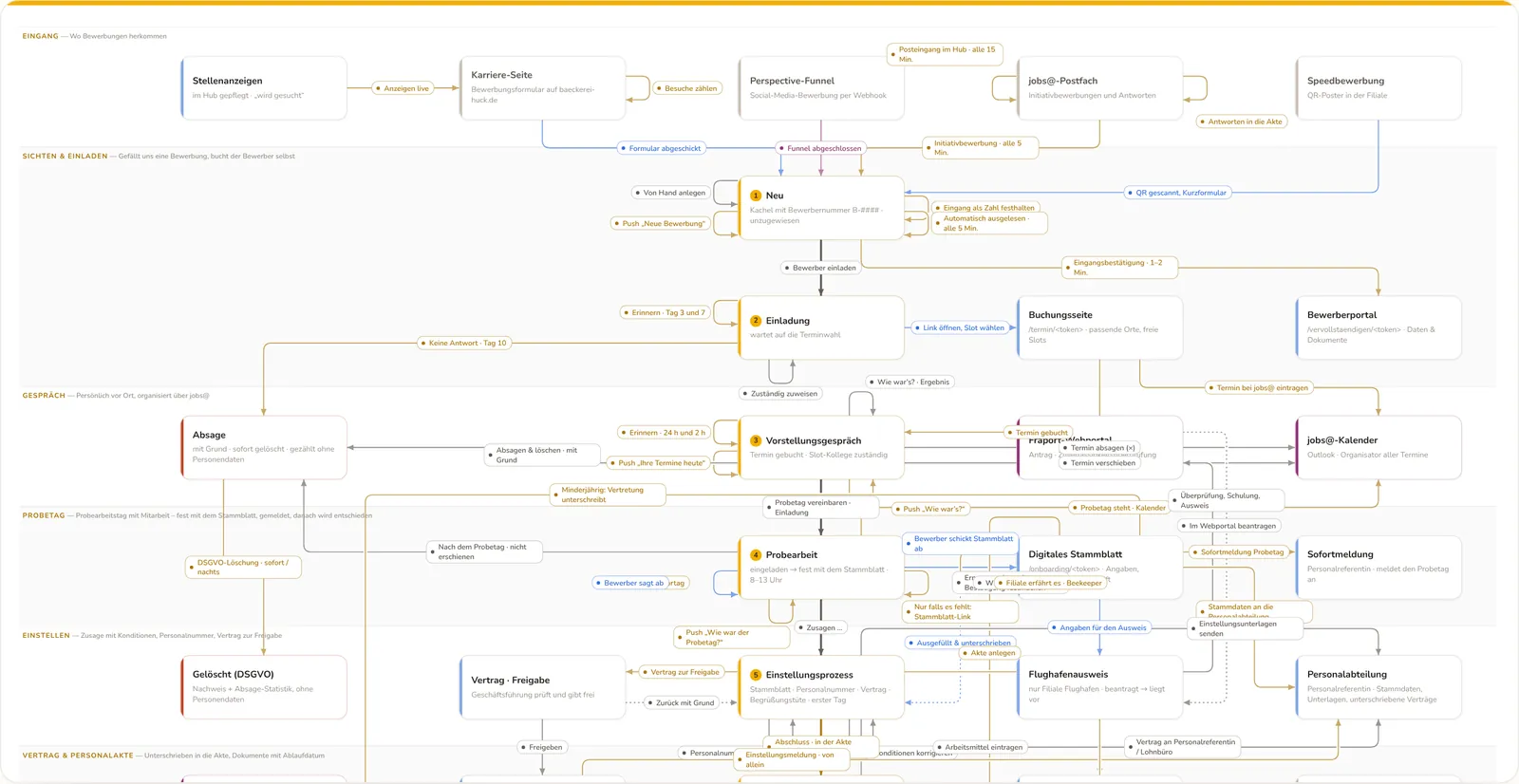1519x784 pixels.
Task: Click the 'Zuständig zuweisen' label
Action: pyautogui.click(x=780, y=393)
